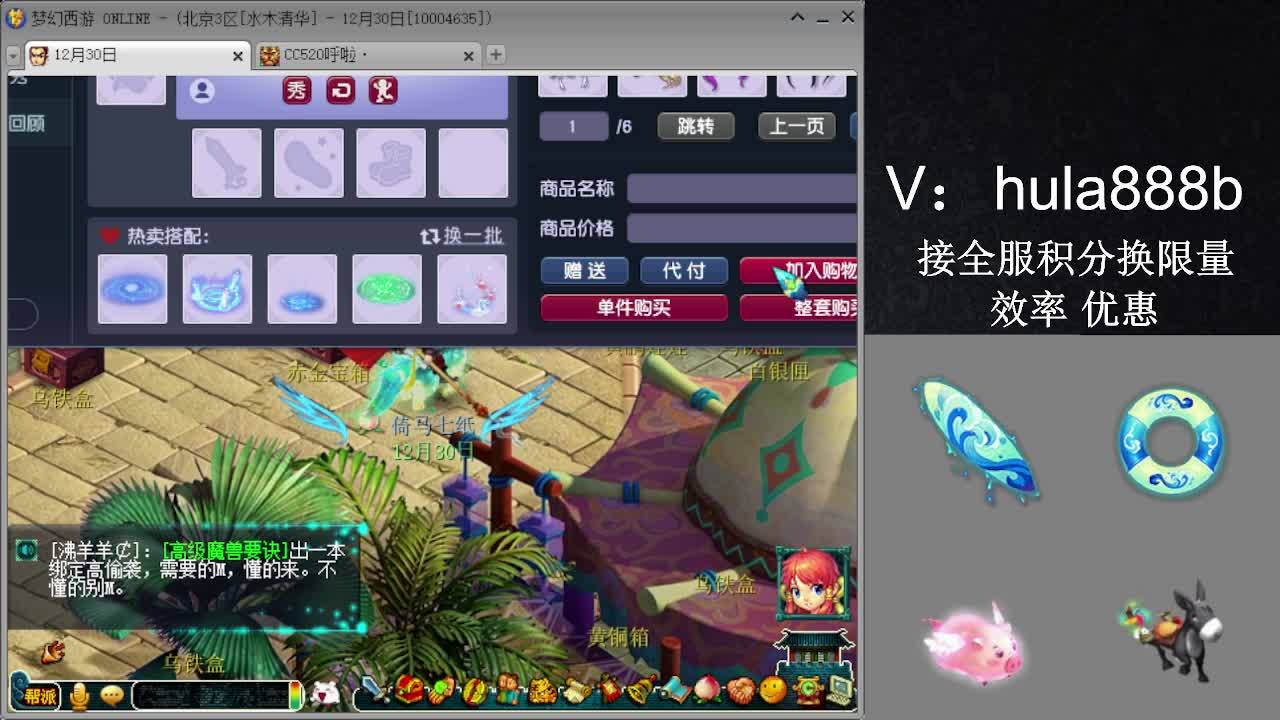The width and height of the screenshot is (1280, 720).
Task: Click the 单件购买 single purchase button
Action: tap(634, 308)
